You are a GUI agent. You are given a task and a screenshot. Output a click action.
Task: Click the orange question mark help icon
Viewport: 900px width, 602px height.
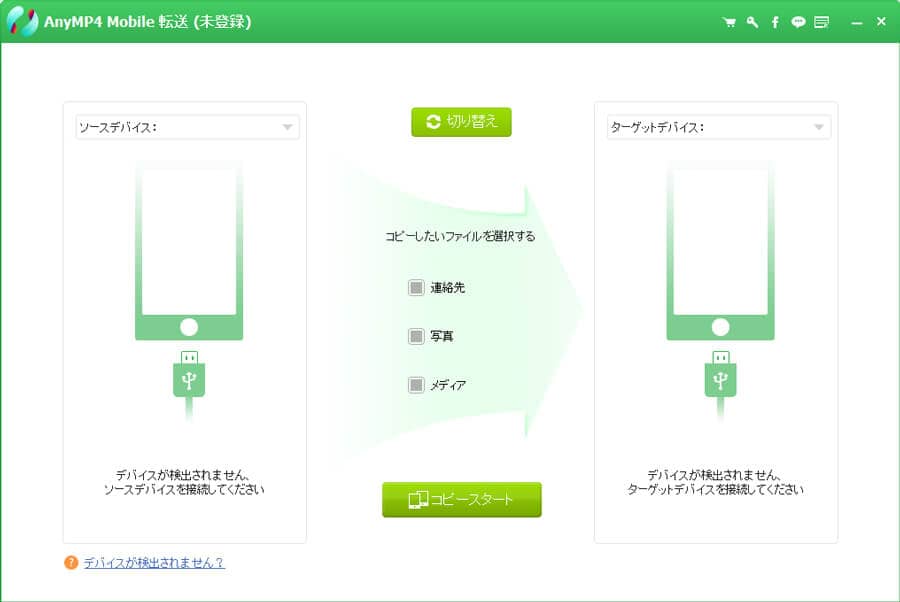[71, 562]
